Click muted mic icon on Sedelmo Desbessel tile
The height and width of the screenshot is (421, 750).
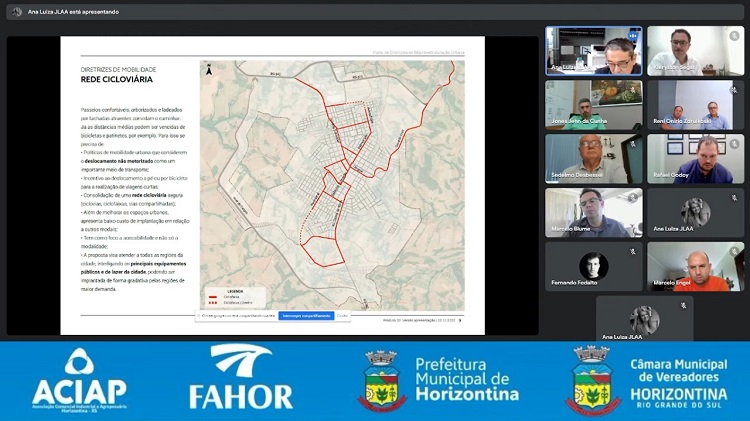pyautogui.click(x=634, y=142)
